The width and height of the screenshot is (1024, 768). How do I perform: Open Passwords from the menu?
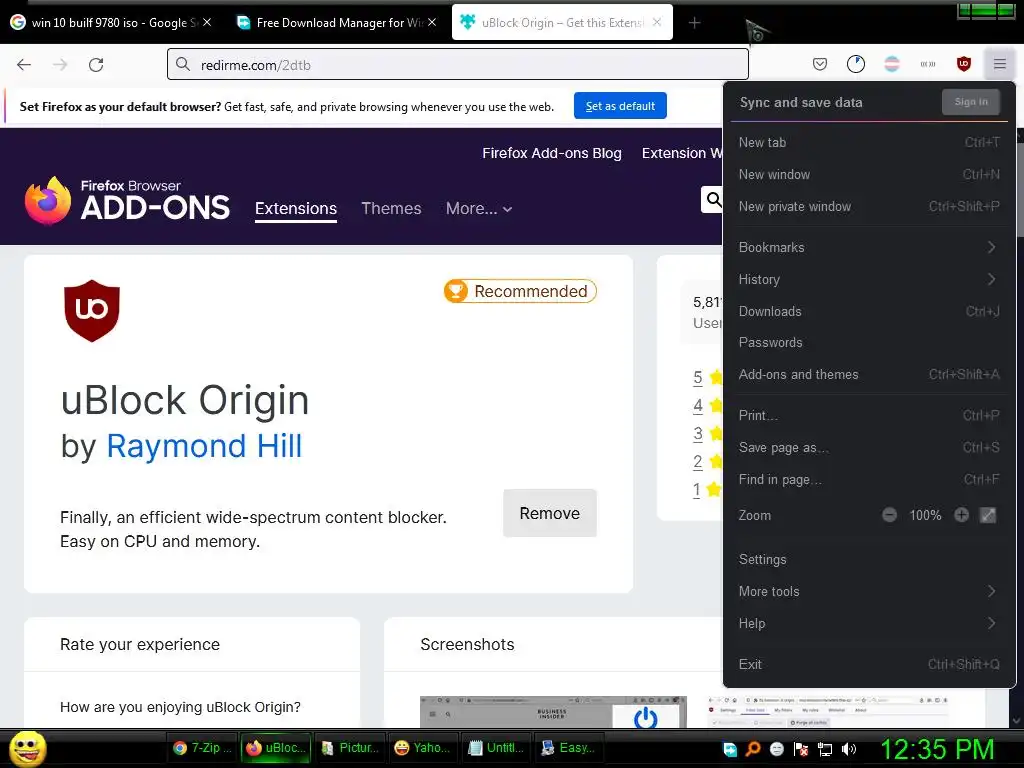(869, 343)
